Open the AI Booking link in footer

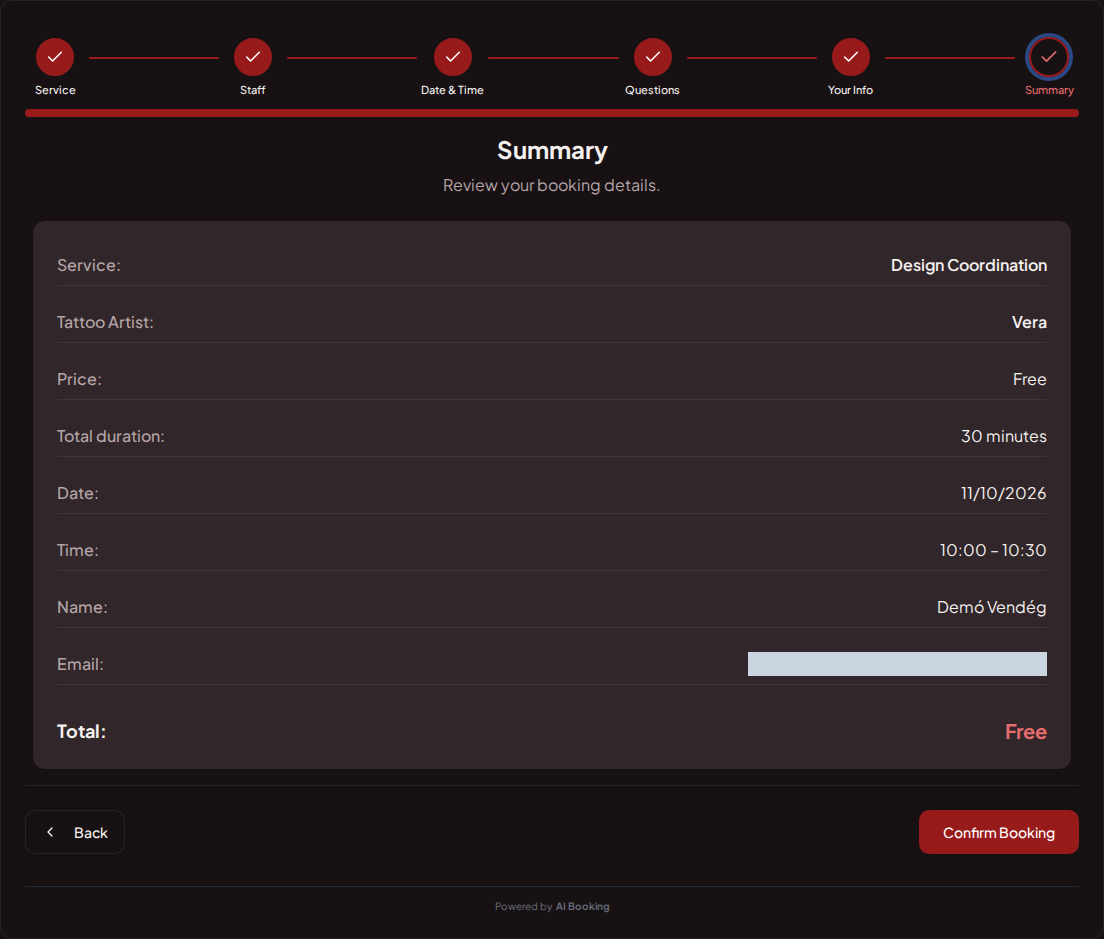click(582, 907)
